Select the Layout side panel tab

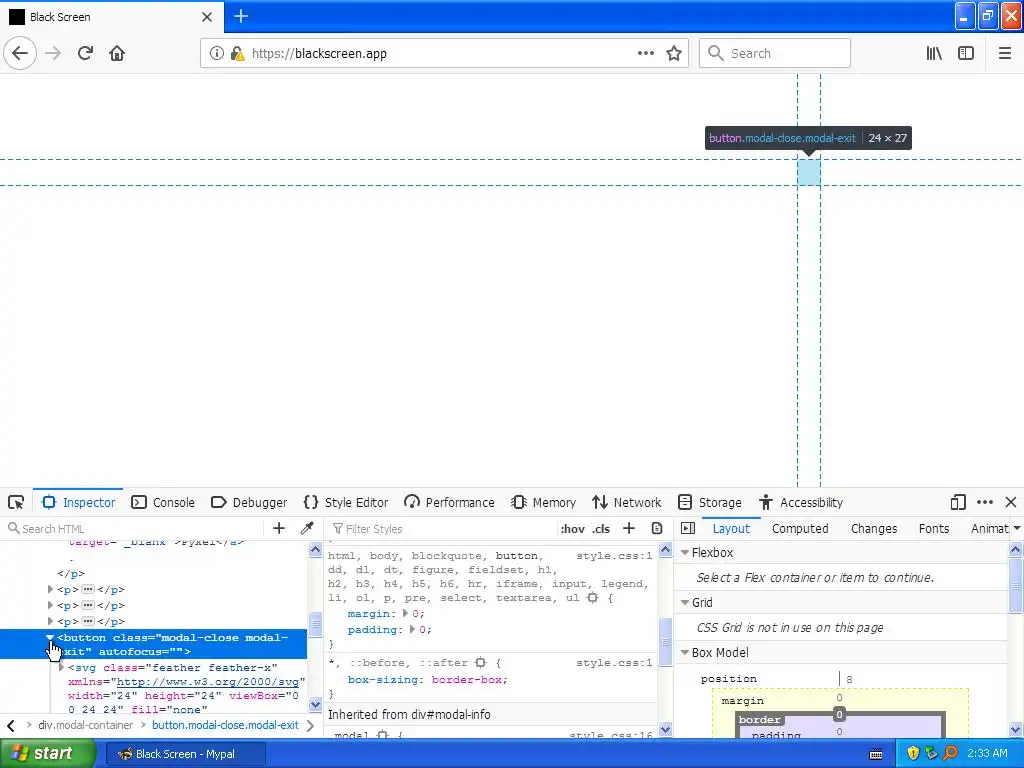[731, 528]
